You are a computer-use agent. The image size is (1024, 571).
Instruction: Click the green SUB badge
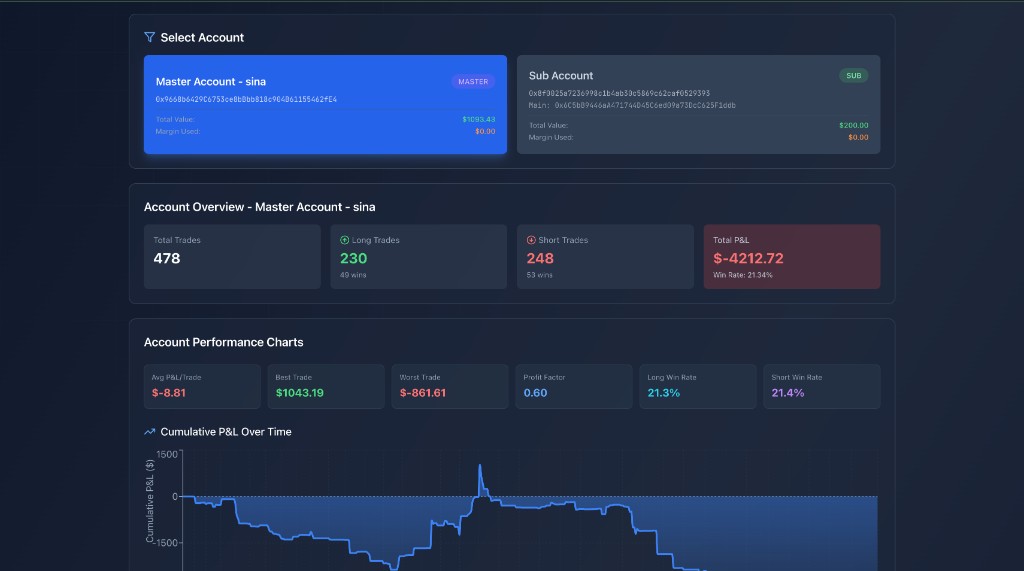tap(854, 76)
